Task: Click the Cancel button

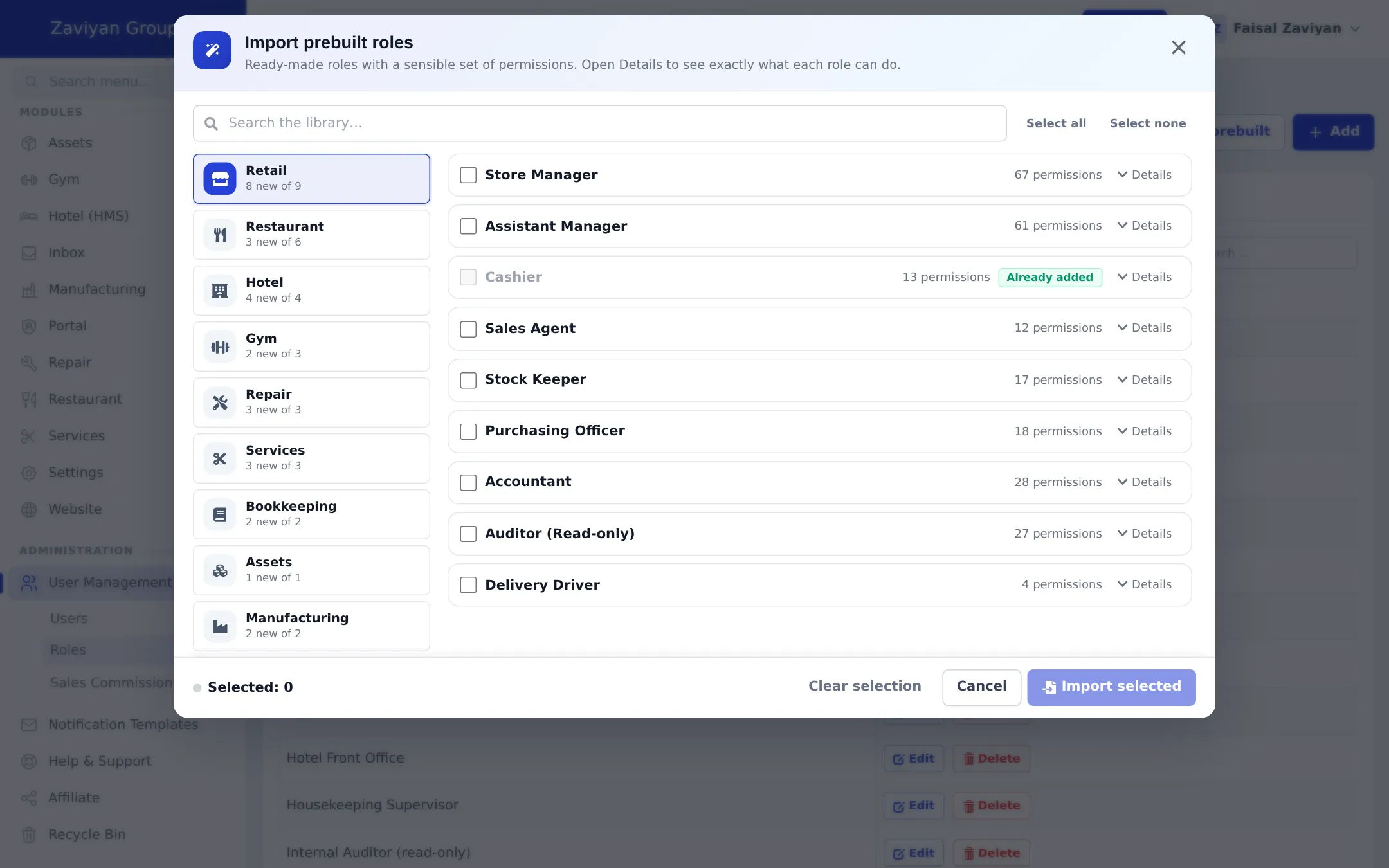Action: 981,687
